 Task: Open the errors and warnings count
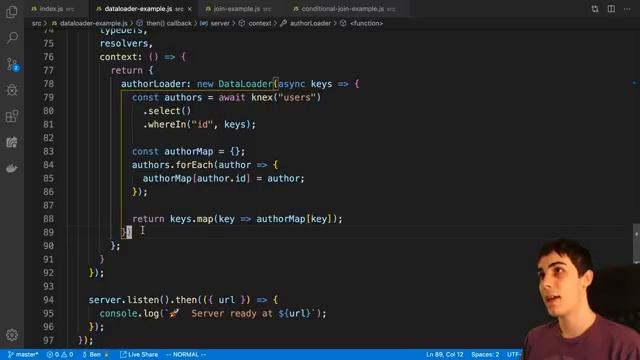click(x=60, y=354)
